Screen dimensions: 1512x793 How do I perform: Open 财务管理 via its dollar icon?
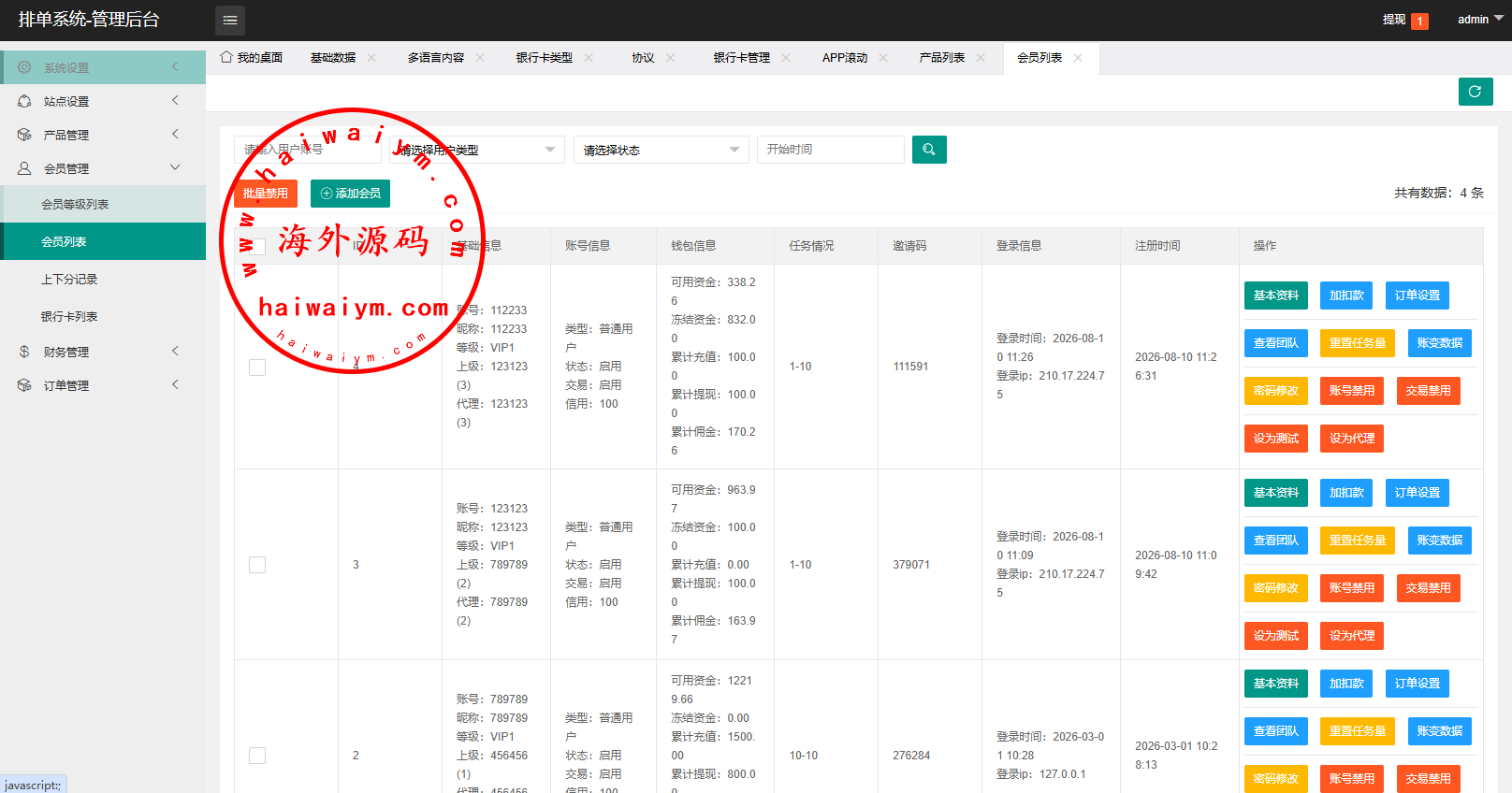tap(24, 352)
